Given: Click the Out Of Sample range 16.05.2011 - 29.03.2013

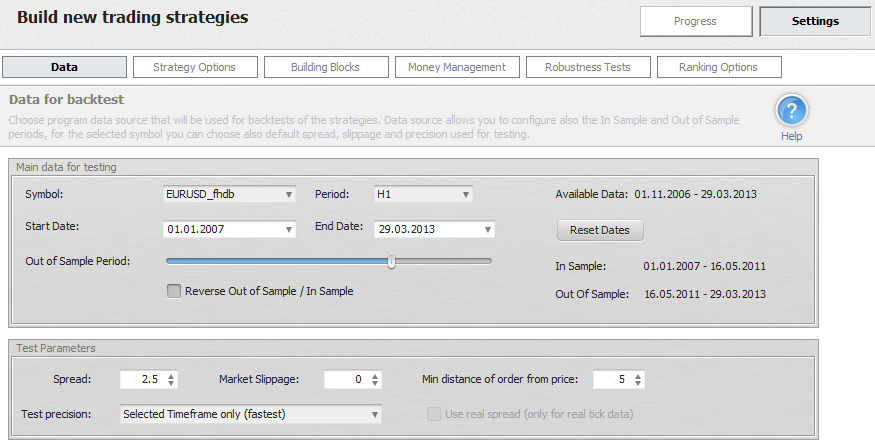Looking at the screenshot, I should click(x=705, y=294).
